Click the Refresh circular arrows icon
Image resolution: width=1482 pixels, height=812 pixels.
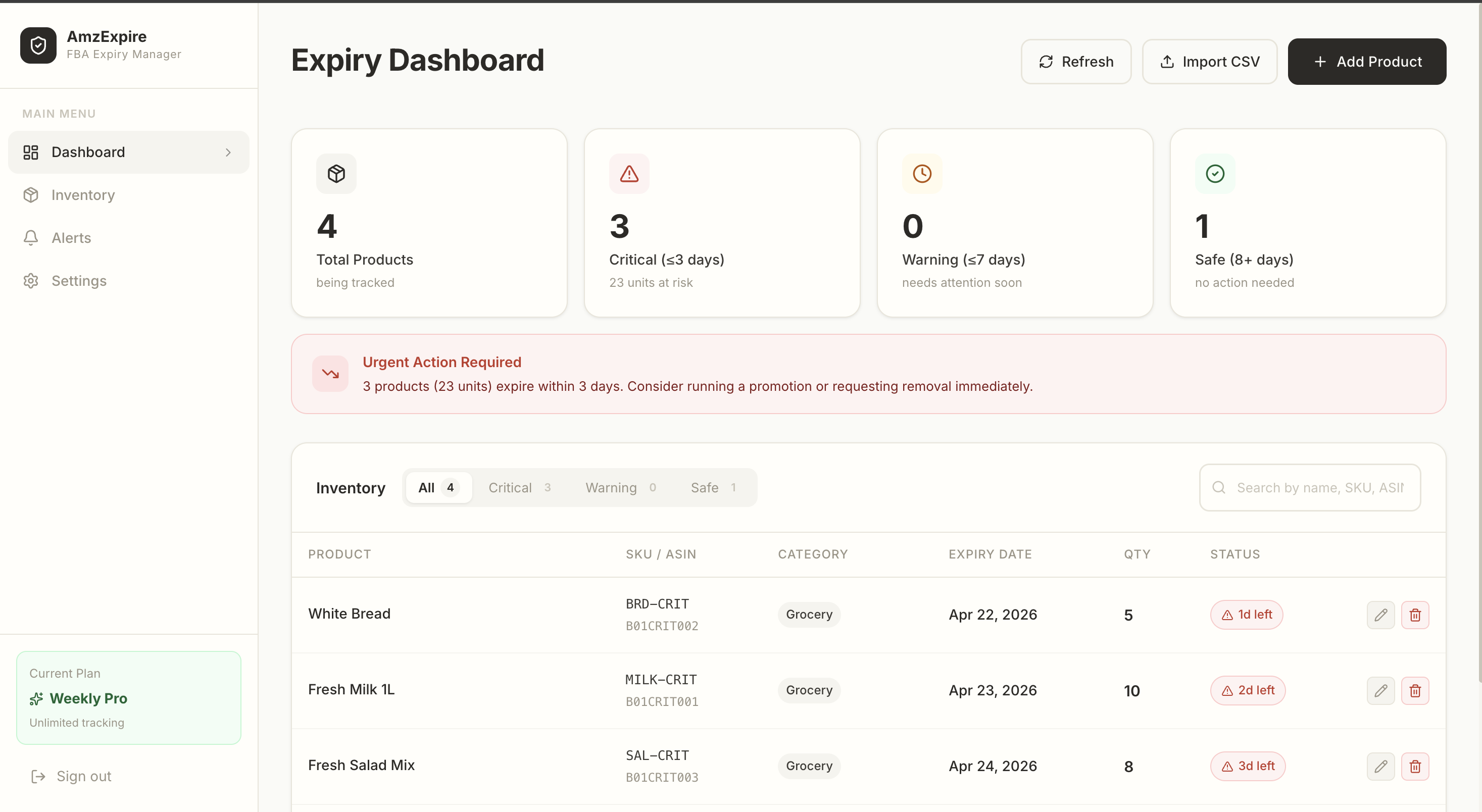[x=1046, y=62]
